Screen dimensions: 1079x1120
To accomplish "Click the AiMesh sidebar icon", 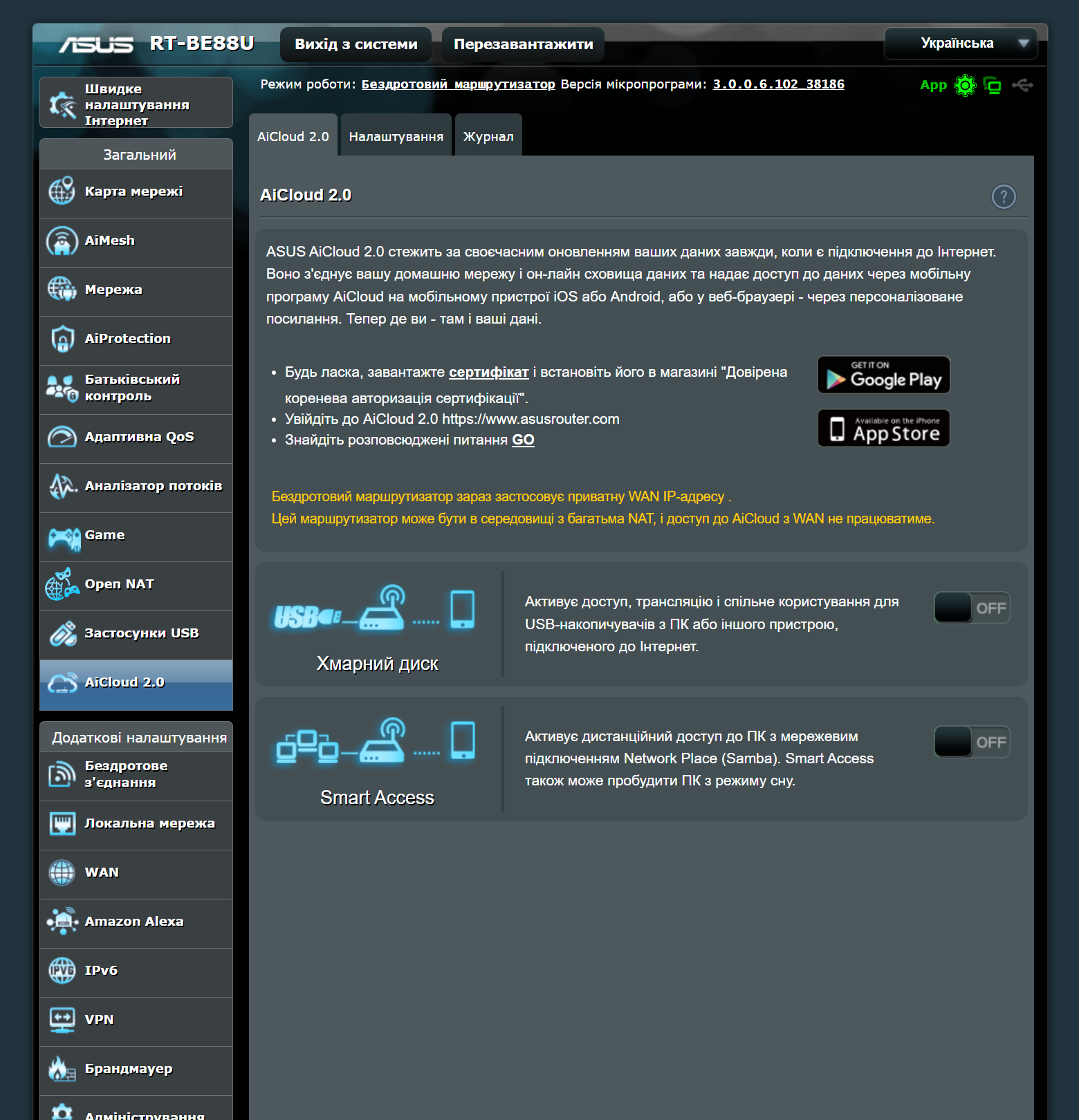I will pyautogui.click(x=62, y=241).
